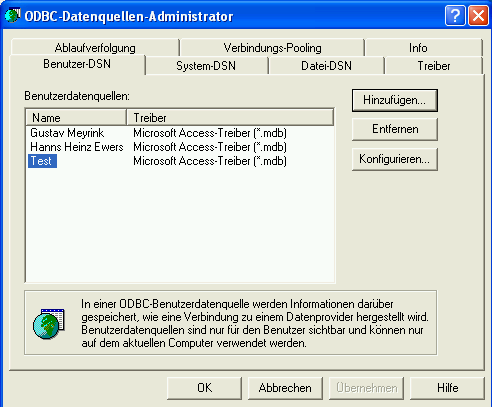Open the Datei-DSN tab
The height and width of the screenshot is (407, 492).
point(326,66)
